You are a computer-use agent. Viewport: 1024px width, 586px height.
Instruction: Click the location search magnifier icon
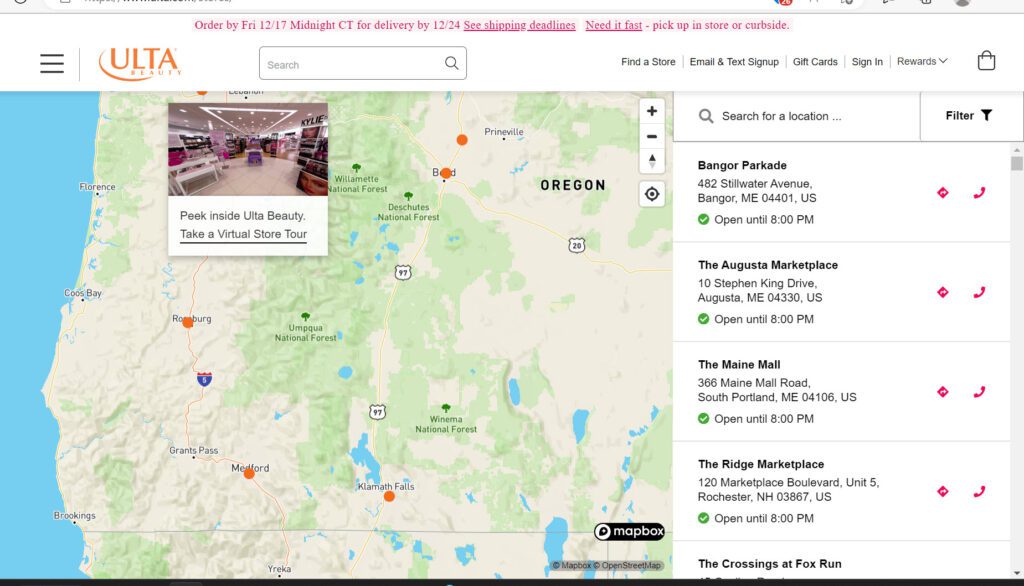tap(706, 116)
